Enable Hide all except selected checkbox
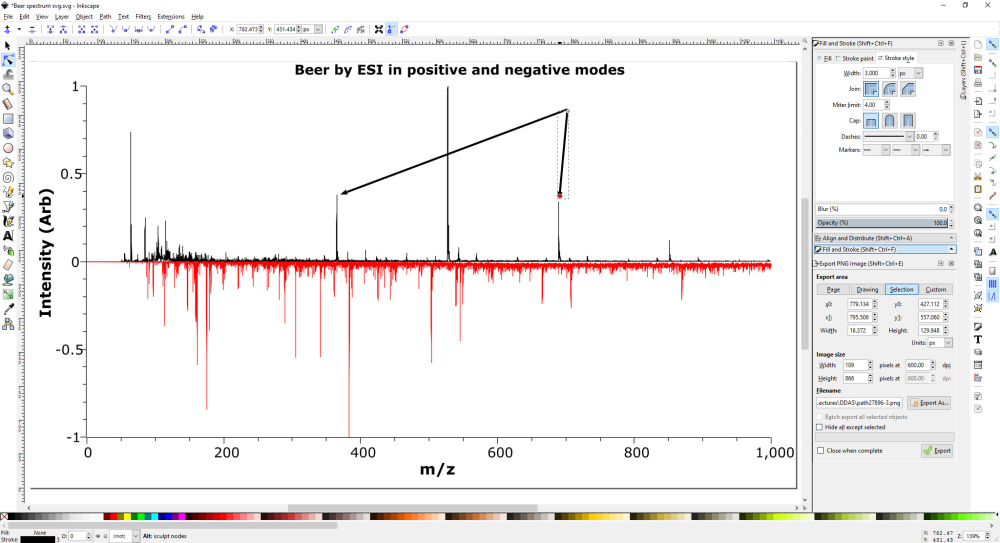This screenshot has height=543, width=1000. click(820, 427)
